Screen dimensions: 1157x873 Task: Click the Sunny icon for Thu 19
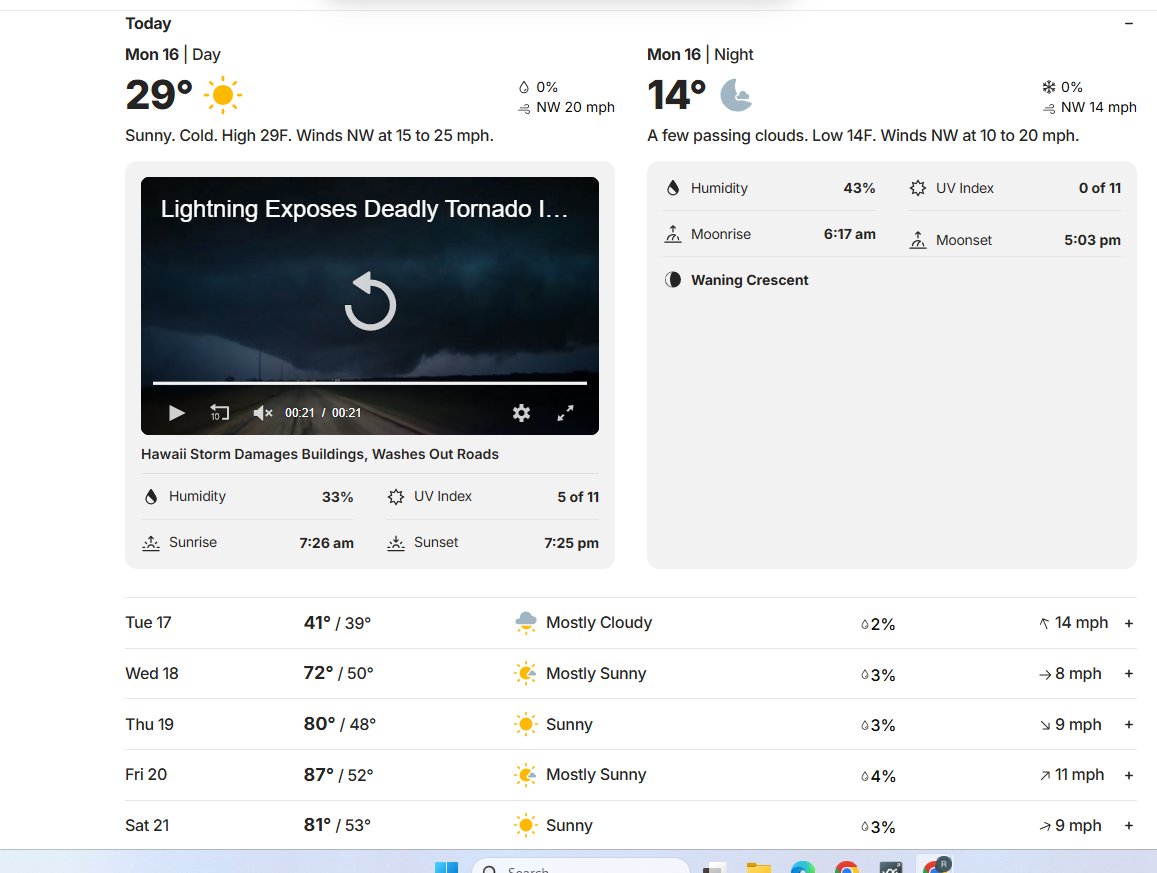click(x=525, y=725)
